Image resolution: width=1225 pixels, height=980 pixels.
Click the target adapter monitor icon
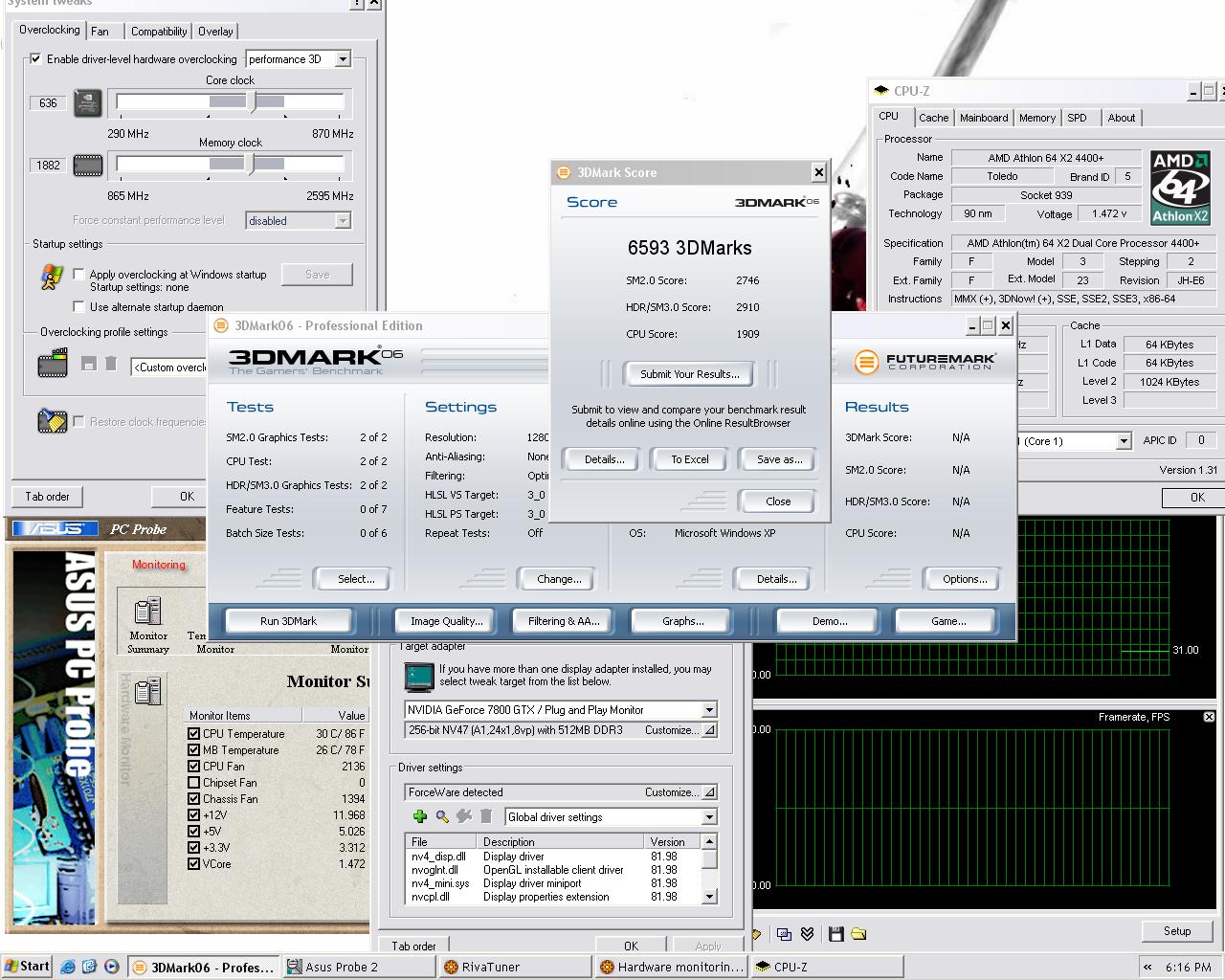pyautogui.click(x=419, y=677)
